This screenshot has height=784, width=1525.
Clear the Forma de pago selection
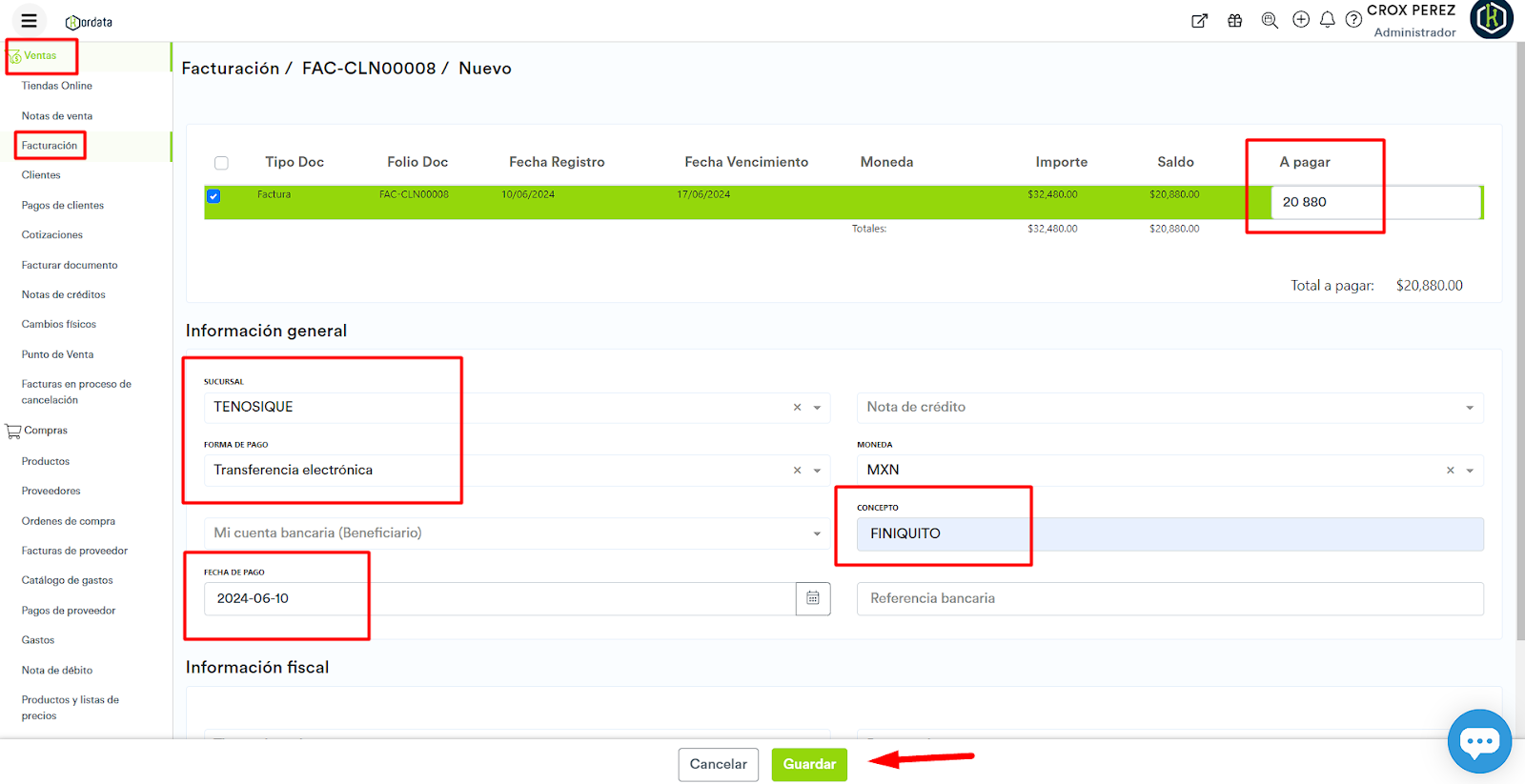[x=797, y=471]
